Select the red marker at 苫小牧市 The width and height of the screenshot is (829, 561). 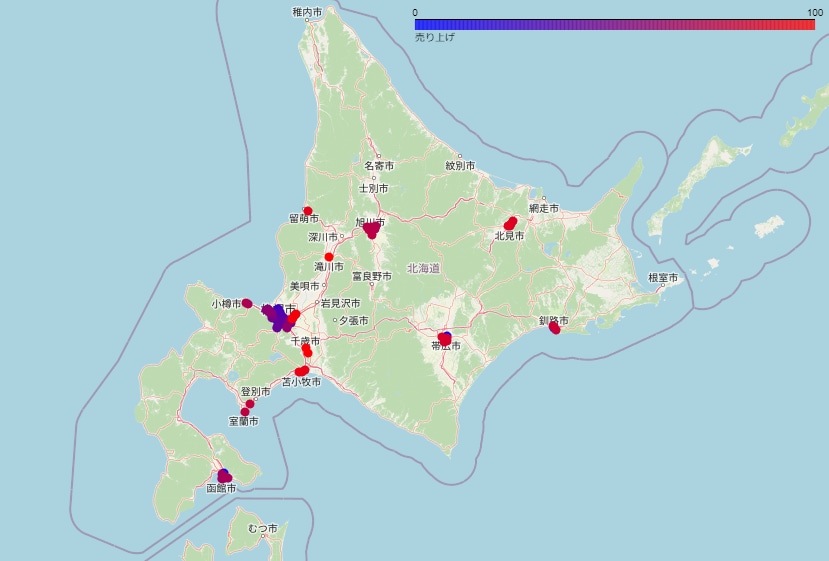[x=302, y=371]
